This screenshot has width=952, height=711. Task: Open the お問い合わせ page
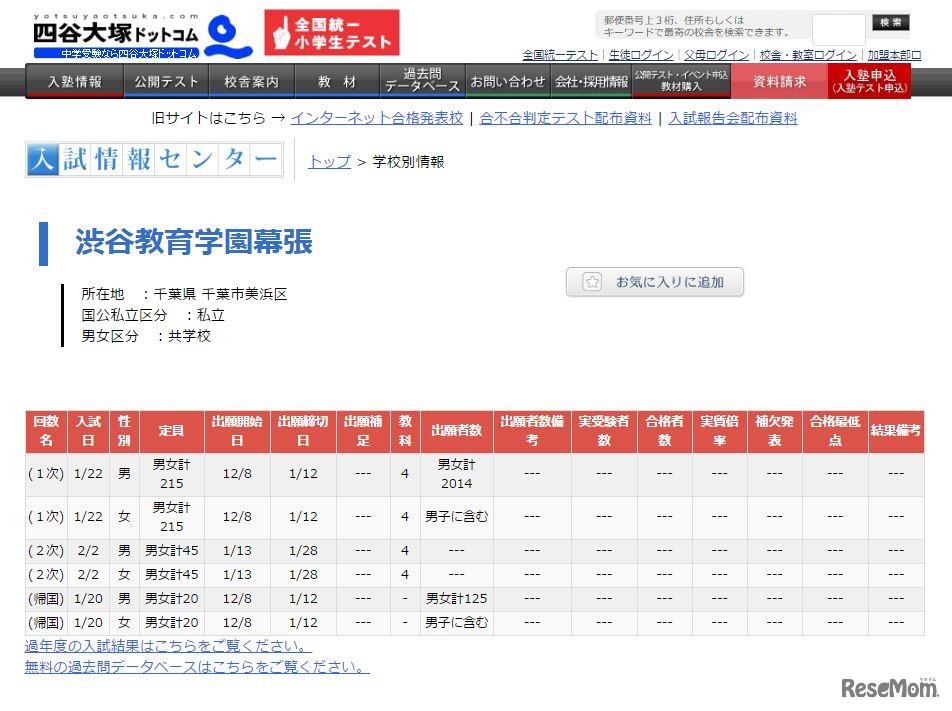[506, 80]
